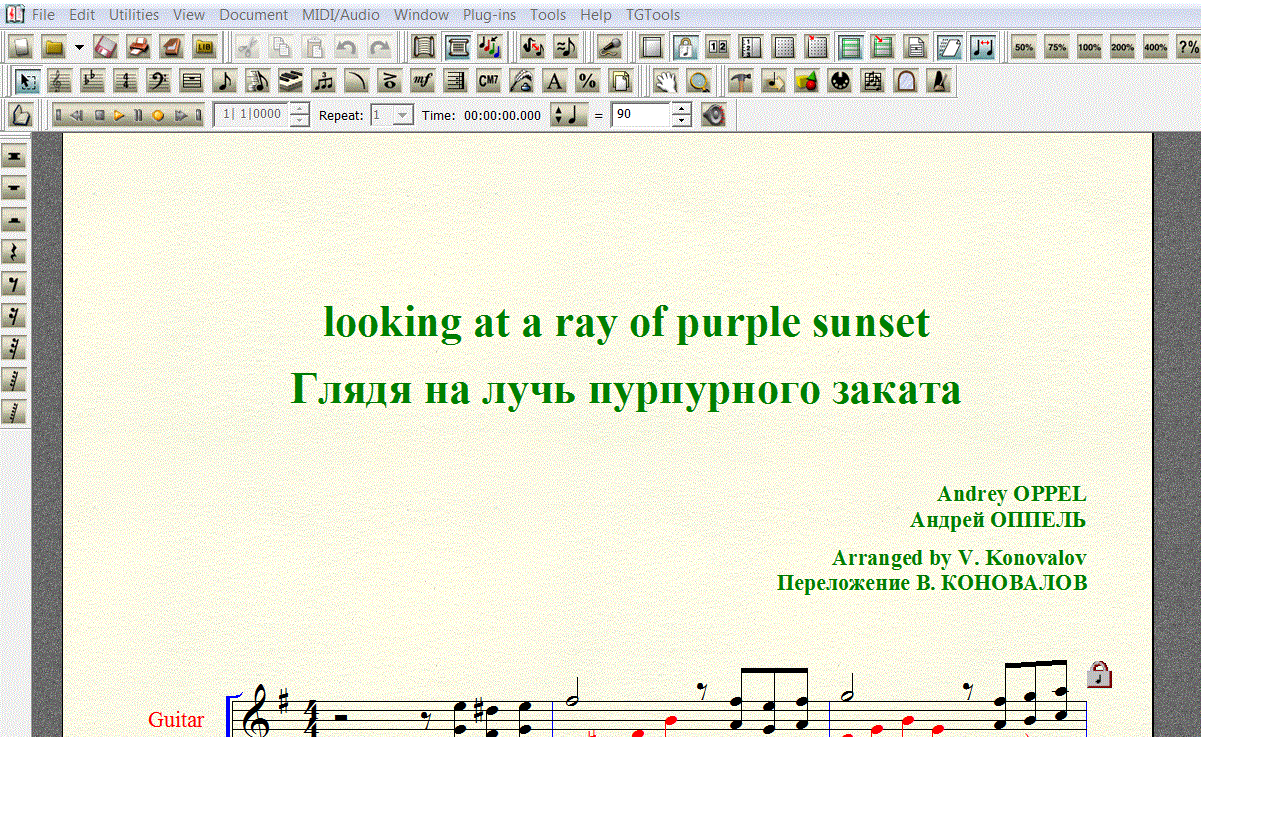Select the Tempo metronome tool
1274x817 pixels.
[939, 81]
